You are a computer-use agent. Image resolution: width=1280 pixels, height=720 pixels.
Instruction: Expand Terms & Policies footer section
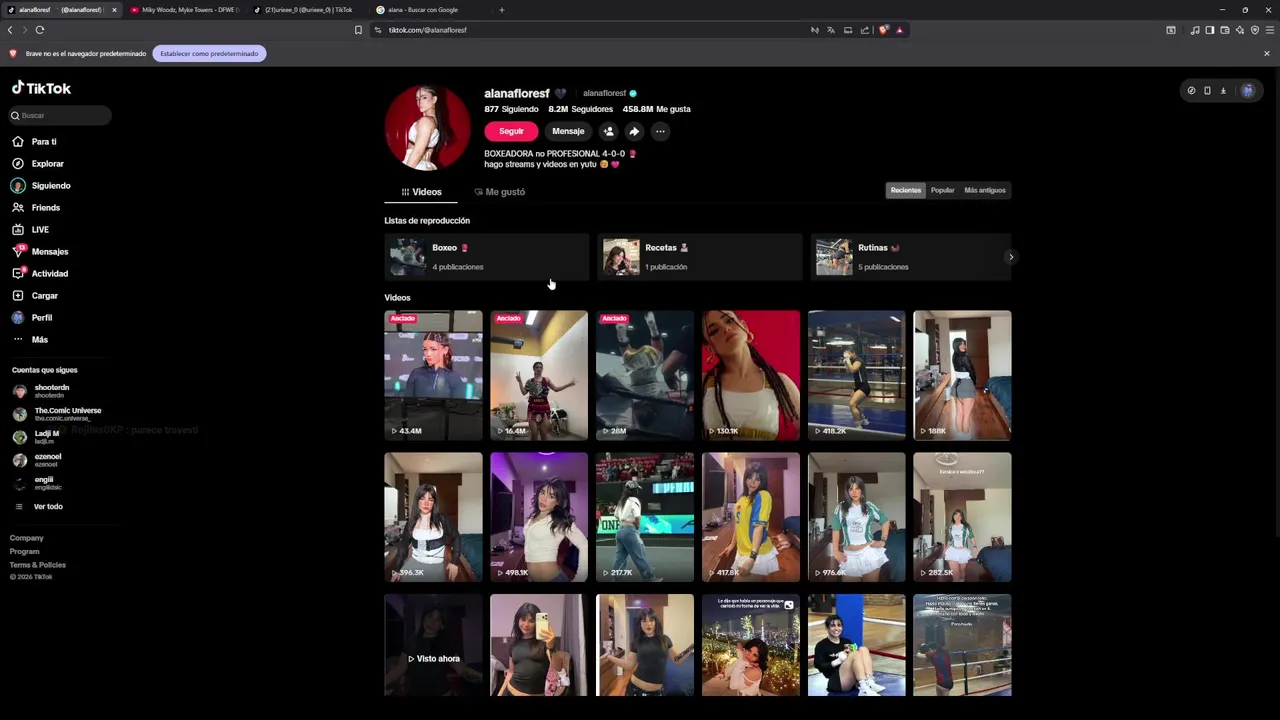38,565
